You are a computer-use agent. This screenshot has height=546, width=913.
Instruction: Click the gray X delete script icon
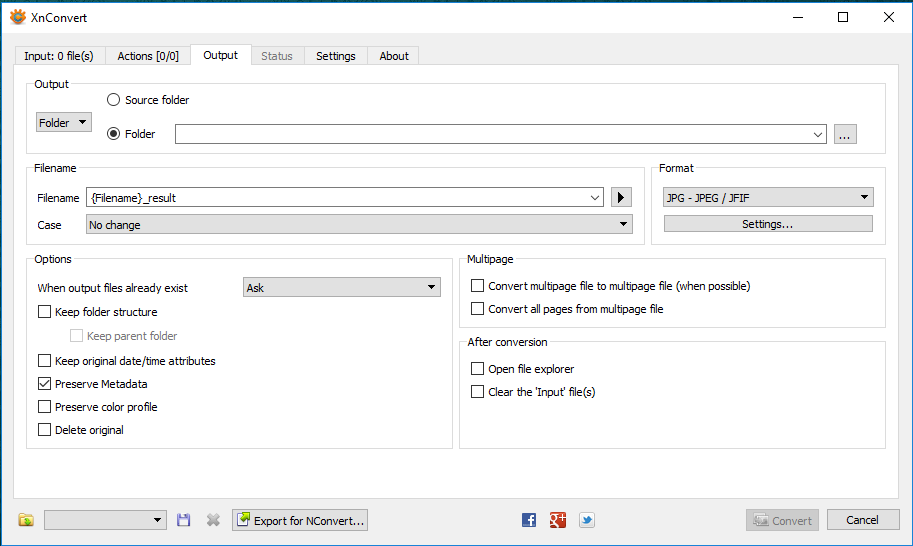(213, 520)
